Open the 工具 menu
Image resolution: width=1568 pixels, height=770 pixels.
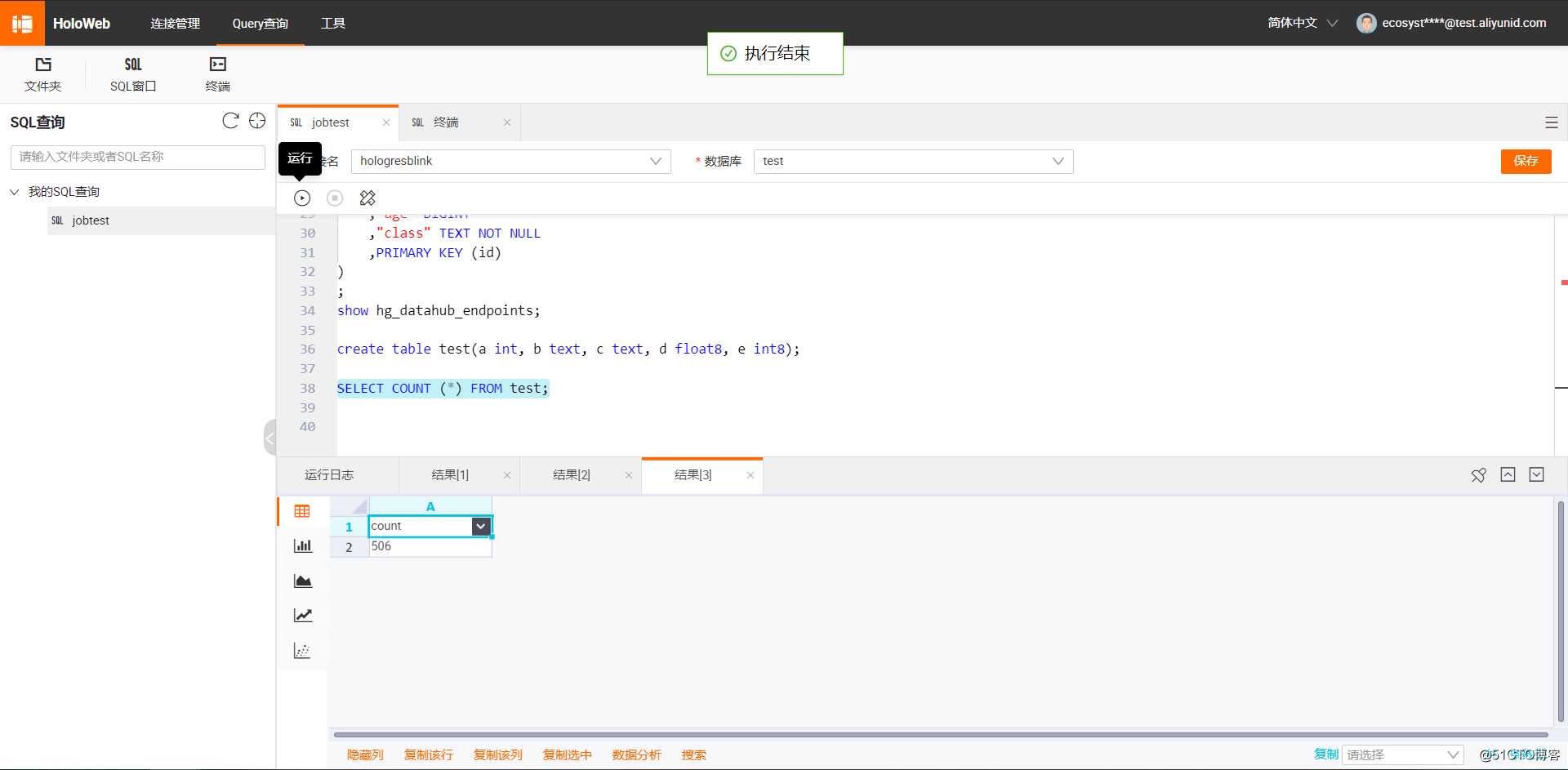click(333, 23)
